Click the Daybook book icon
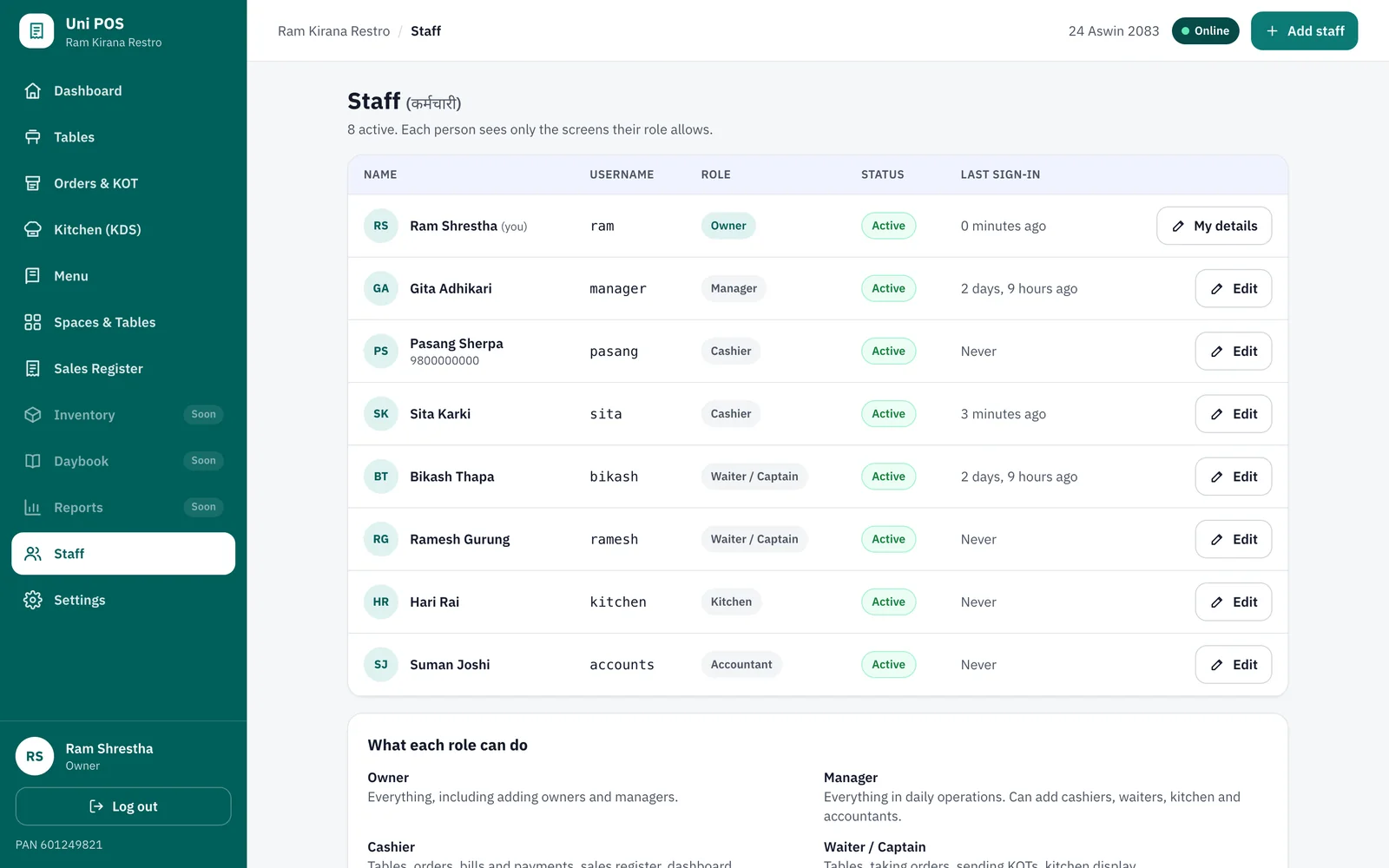This screenshot has width=1389, height=868. pos(33,461)
